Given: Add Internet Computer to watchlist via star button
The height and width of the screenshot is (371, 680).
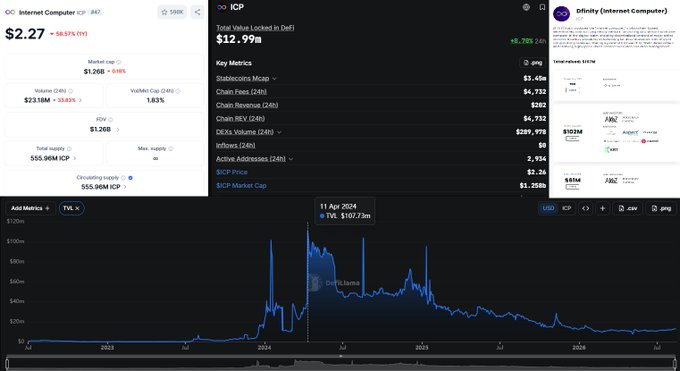Looking at the screenshot, I should coord(172,12).
